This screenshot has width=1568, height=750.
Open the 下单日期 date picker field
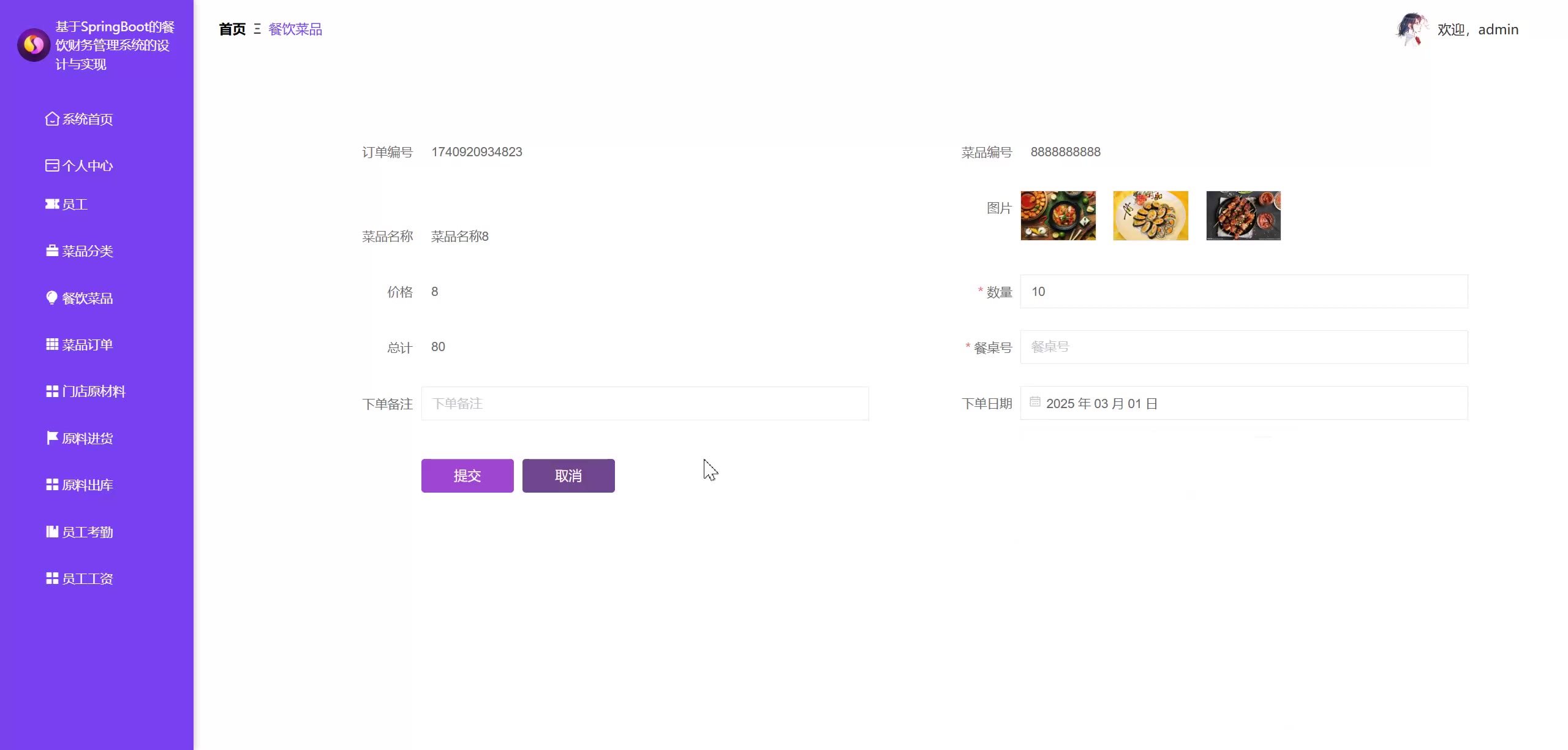(1243, 403)
